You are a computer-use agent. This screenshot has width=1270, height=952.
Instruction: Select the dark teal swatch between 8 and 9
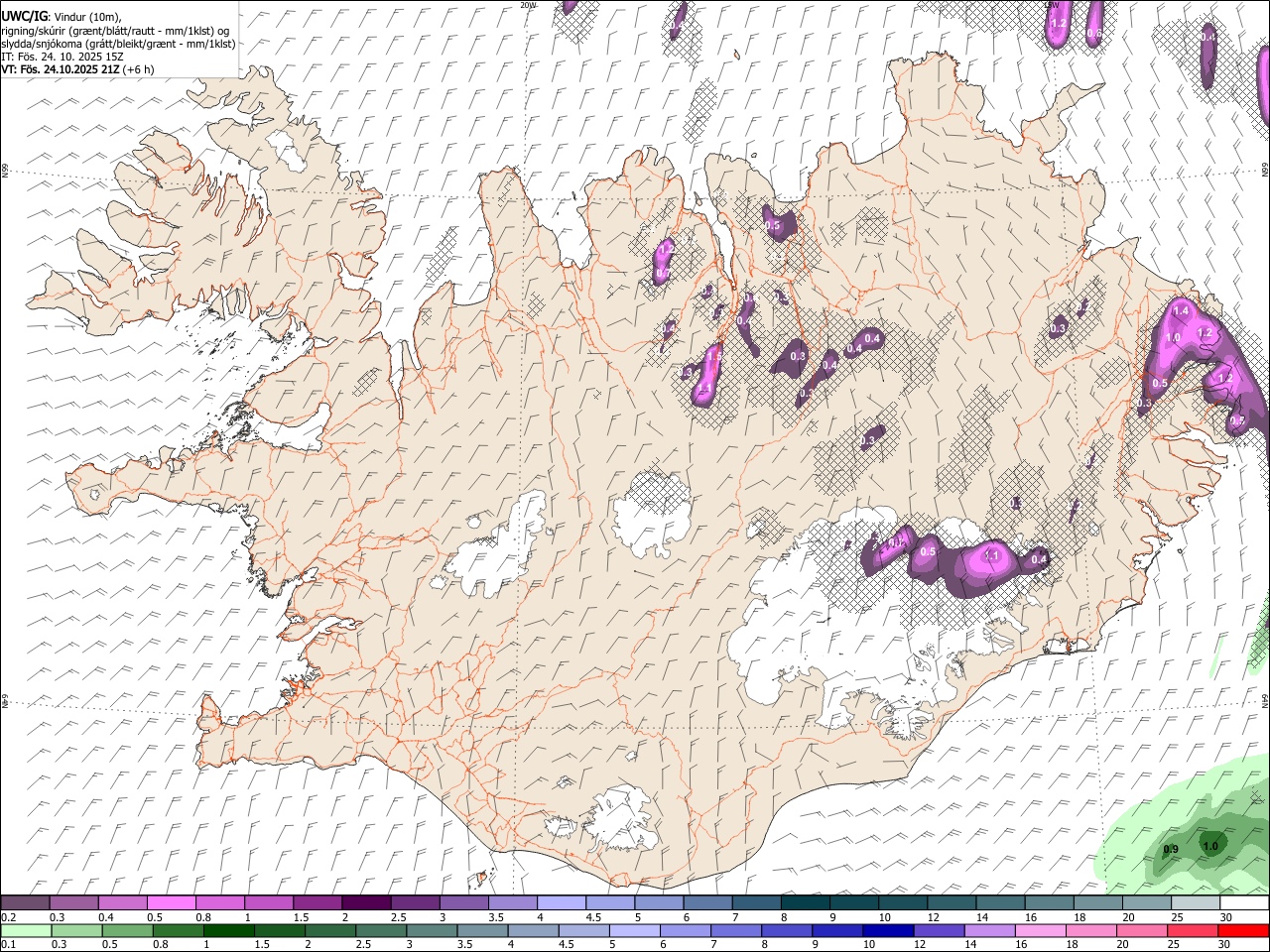pyautogui.click(x=805, y=903)
